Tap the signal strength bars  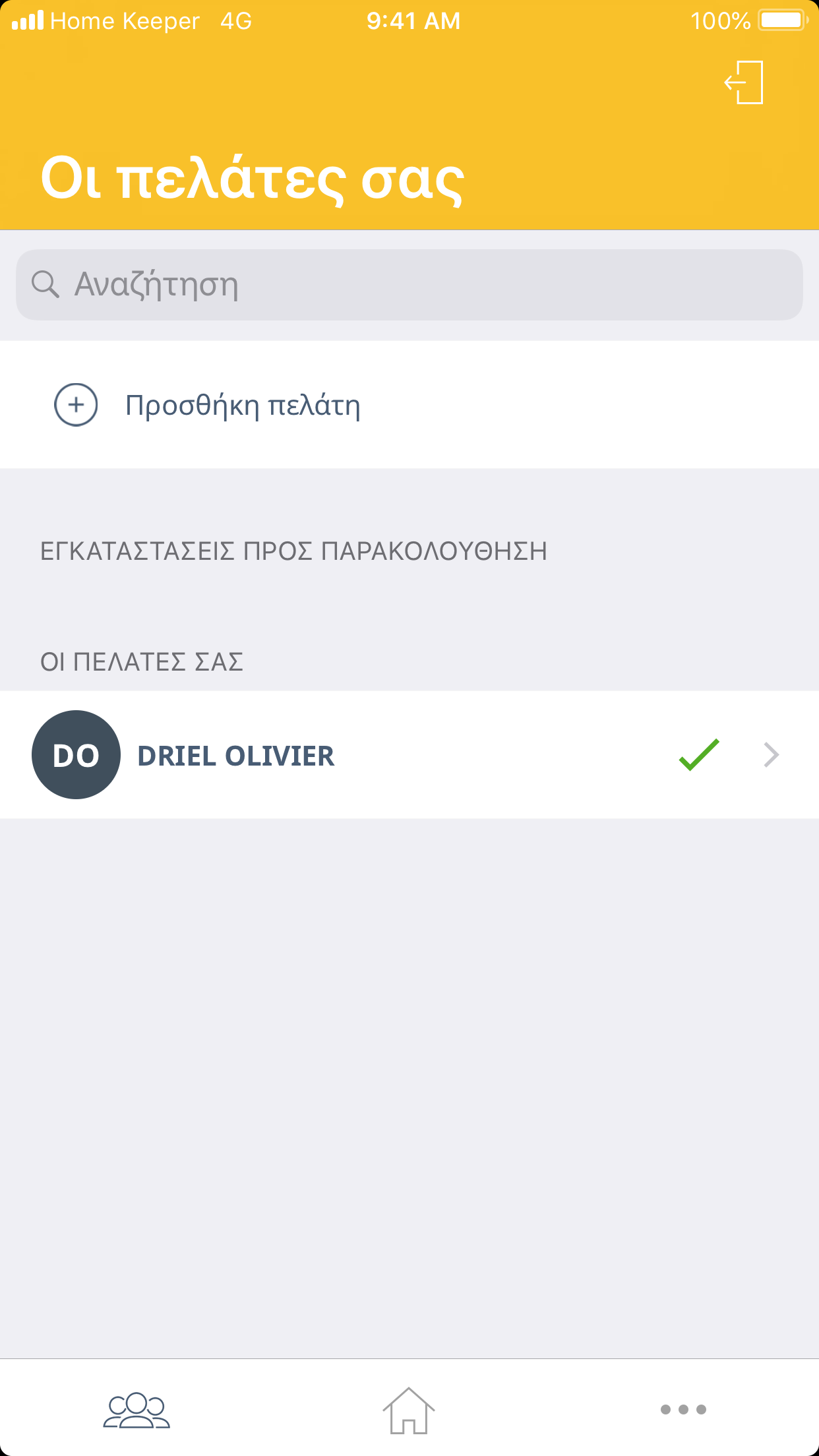pyautogui.click(x=28, y=20)
